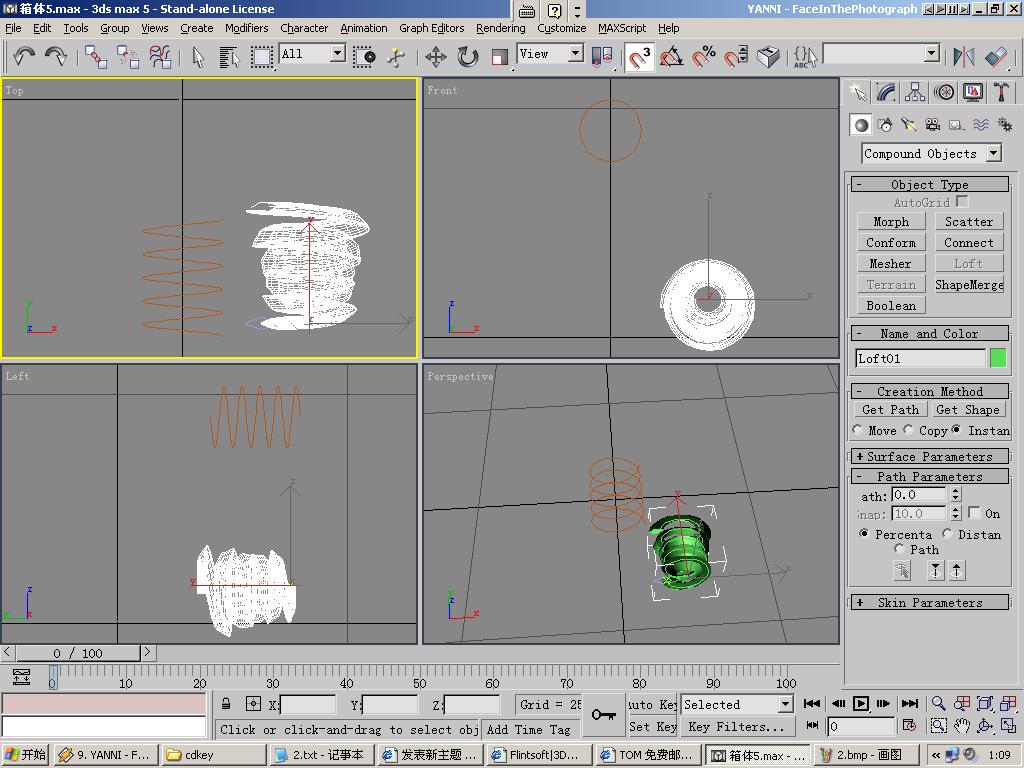Select the Lights category icon
Screen dimensions: 1024x768
click(x=908, y=125)
